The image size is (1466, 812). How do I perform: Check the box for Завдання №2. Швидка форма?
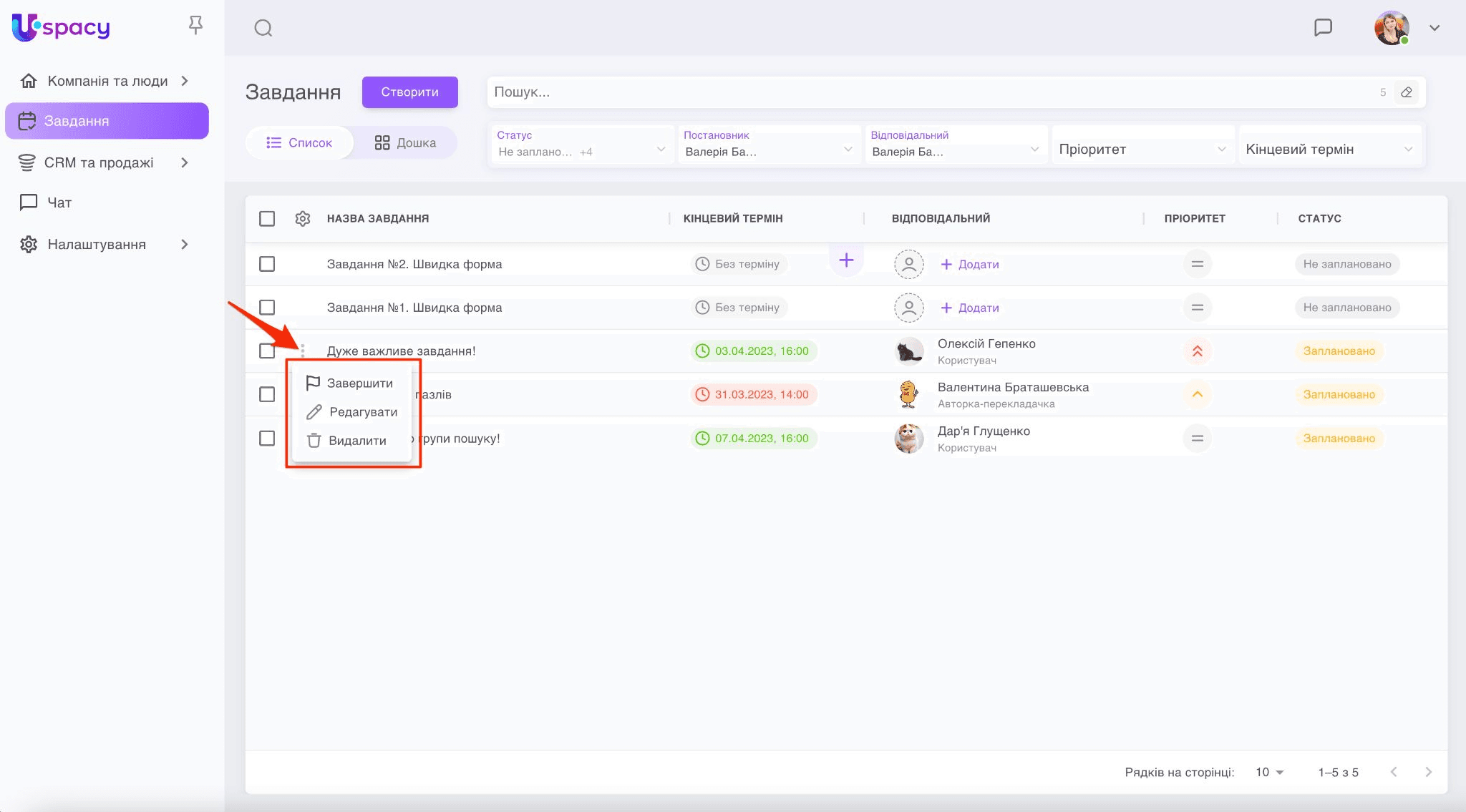coord(267,264)
